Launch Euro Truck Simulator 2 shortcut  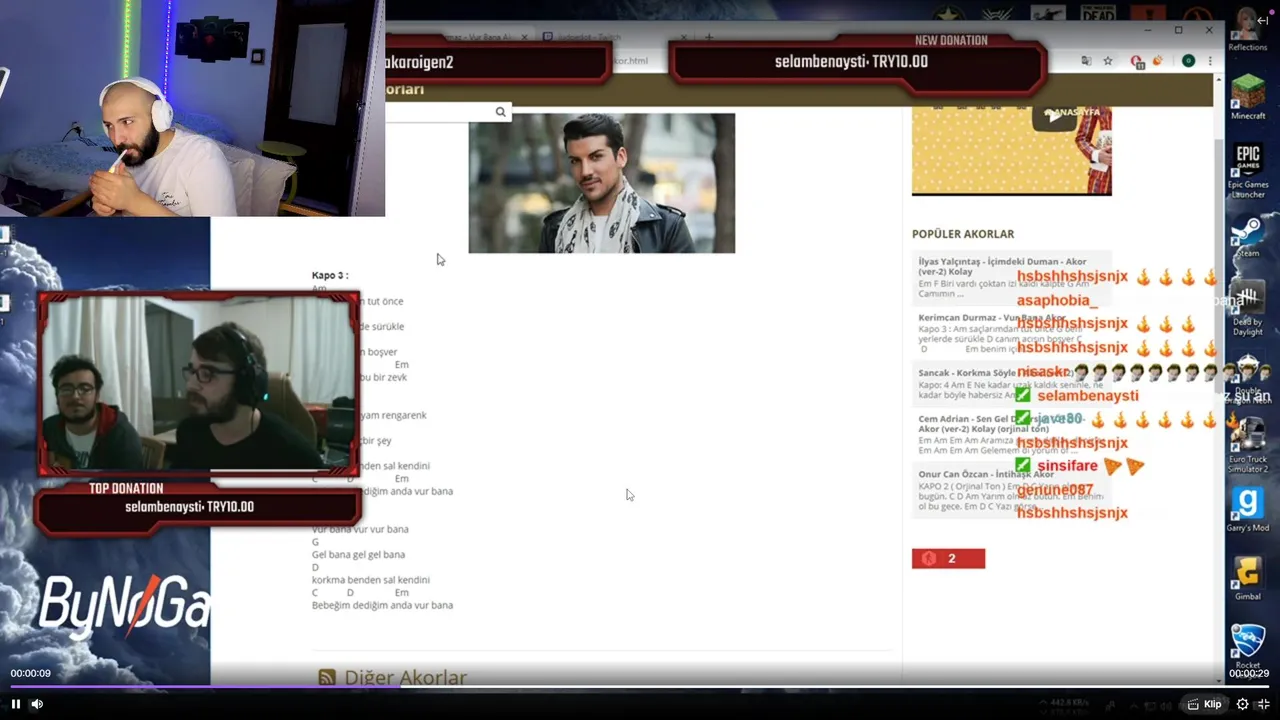pyautogui.click(x=1248, y=446)
